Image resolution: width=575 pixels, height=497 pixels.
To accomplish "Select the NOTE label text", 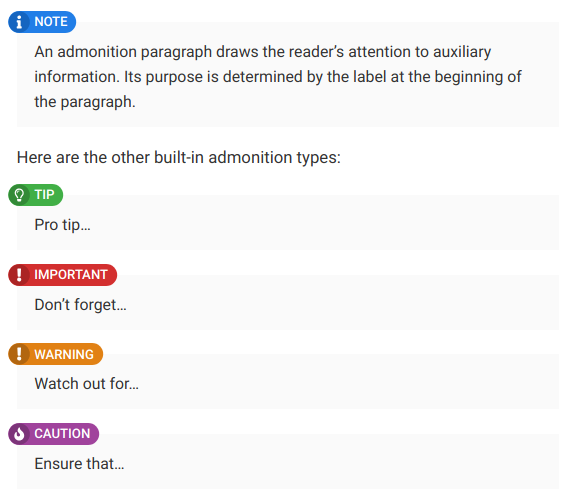I will coord(51,22).
